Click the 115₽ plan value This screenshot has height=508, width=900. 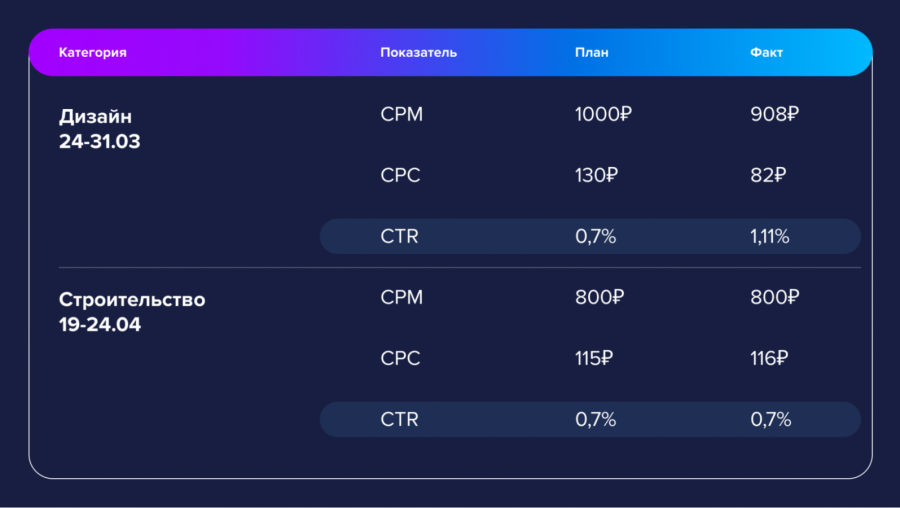pyautogui.click(x=594, y=358)
